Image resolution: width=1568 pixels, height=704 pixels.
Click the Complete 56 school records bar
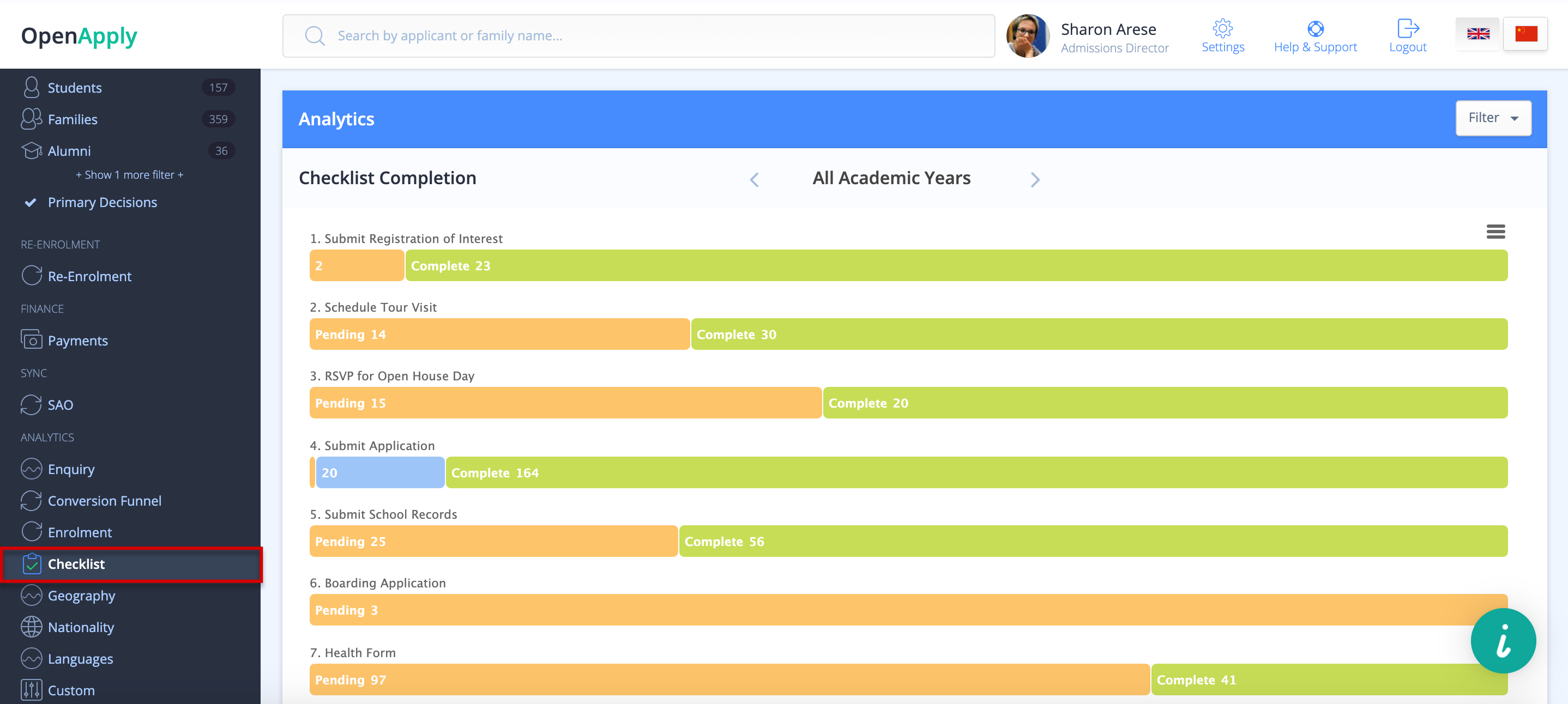tap(1093, 541)
